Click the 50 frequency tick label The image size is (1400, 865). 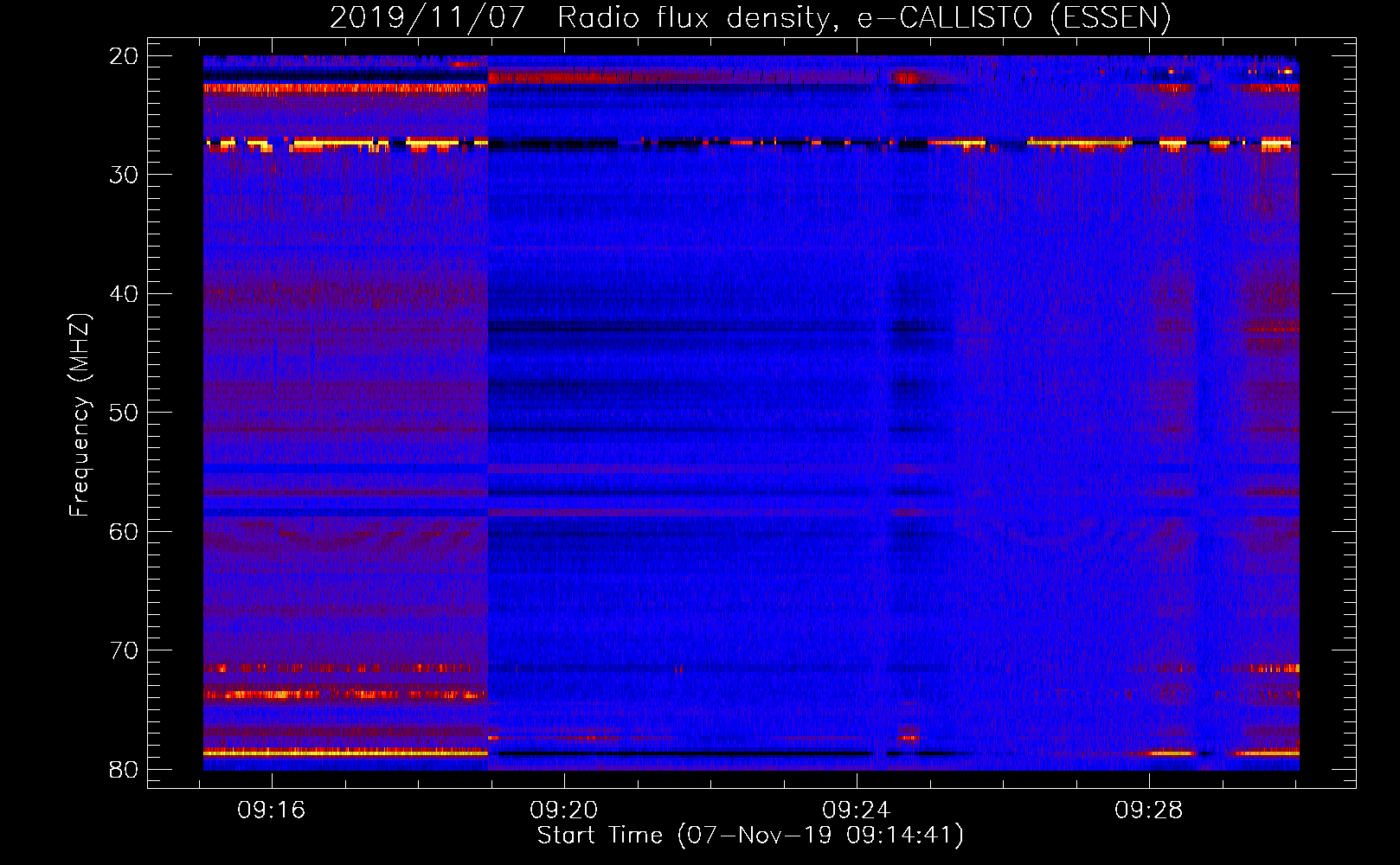click(x=125, y=413)
